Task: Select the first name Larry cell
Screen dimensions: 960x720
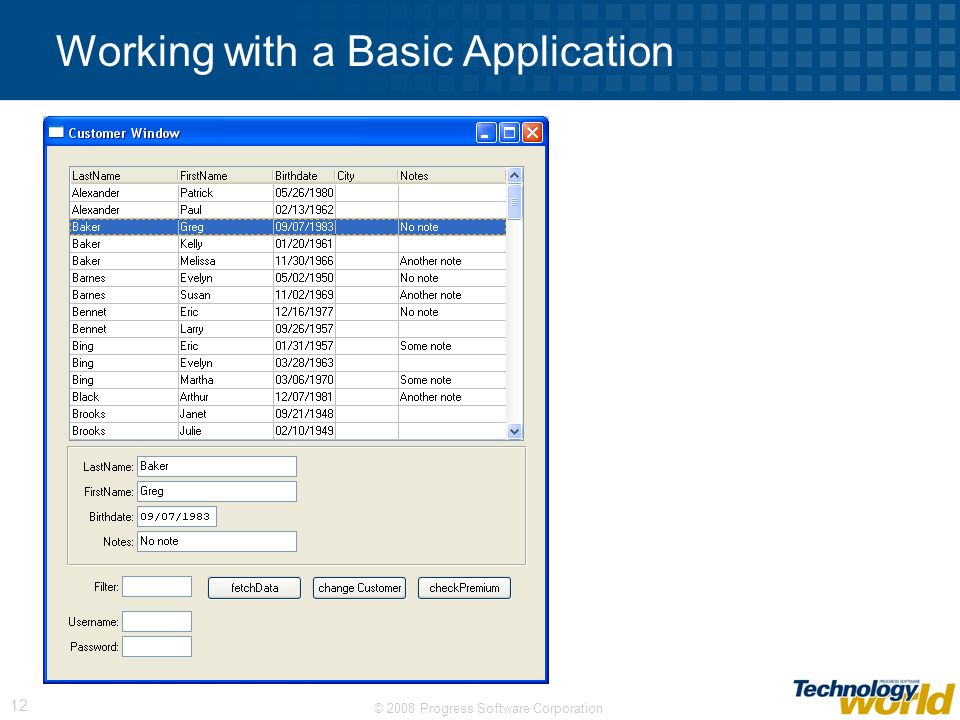Action: coord(225,329)
